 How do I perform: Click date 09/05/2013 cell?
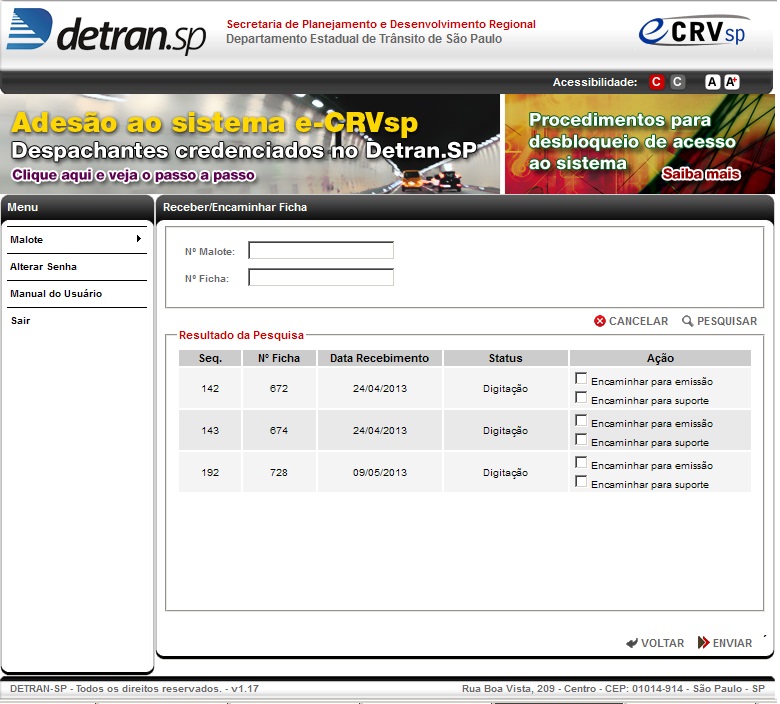click(380, 472)
